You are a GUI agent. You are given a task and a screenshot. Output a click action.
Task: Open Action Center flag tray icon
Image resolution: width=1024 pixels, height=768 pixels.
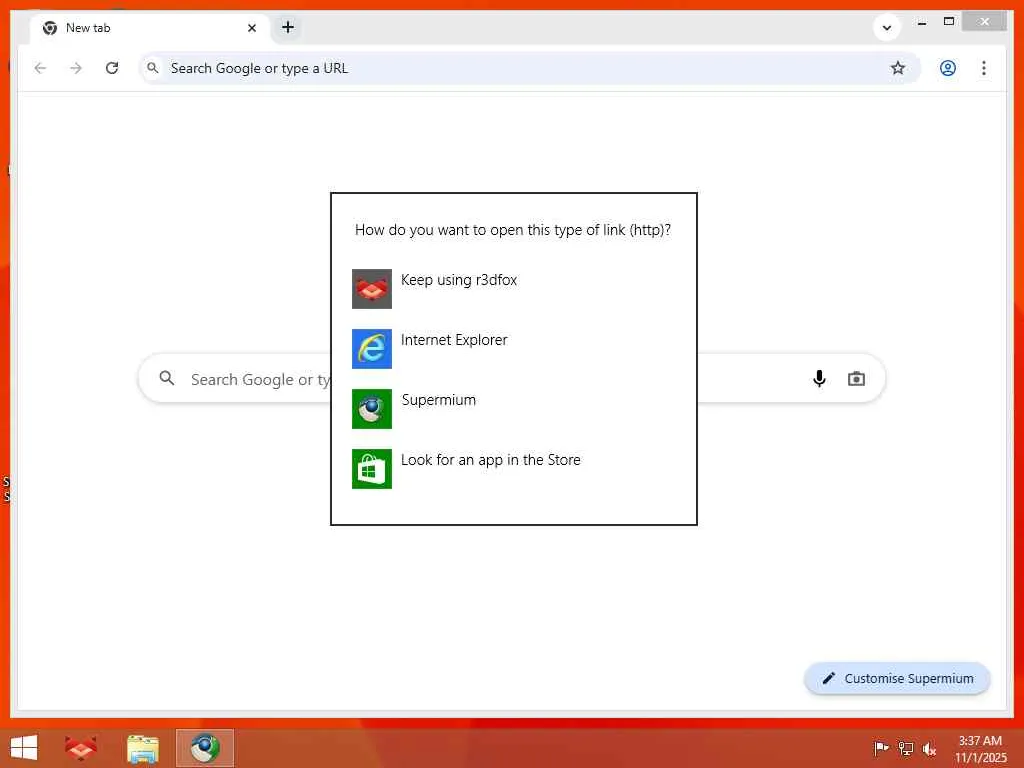tap(882, 748)
